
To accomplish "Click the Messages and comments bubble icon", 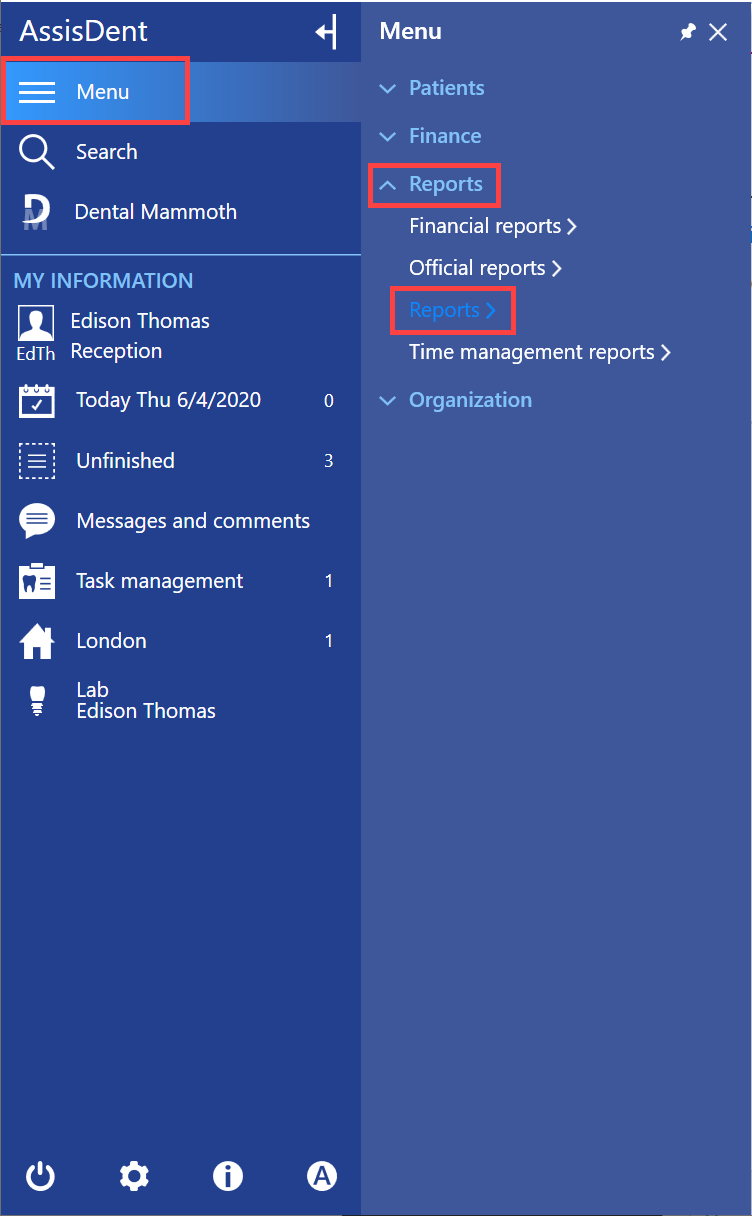I will pos(37,521).
